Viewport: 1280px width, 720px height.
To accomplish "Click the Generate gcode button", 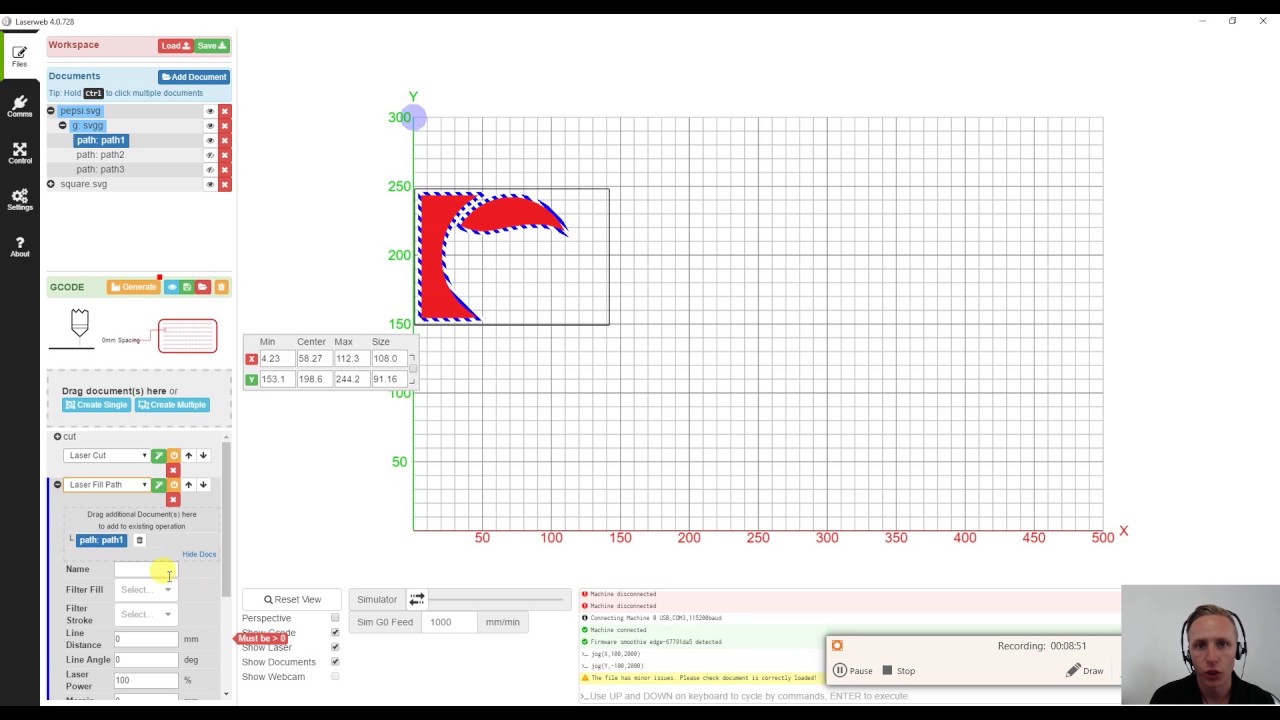I will coord(134,287).
